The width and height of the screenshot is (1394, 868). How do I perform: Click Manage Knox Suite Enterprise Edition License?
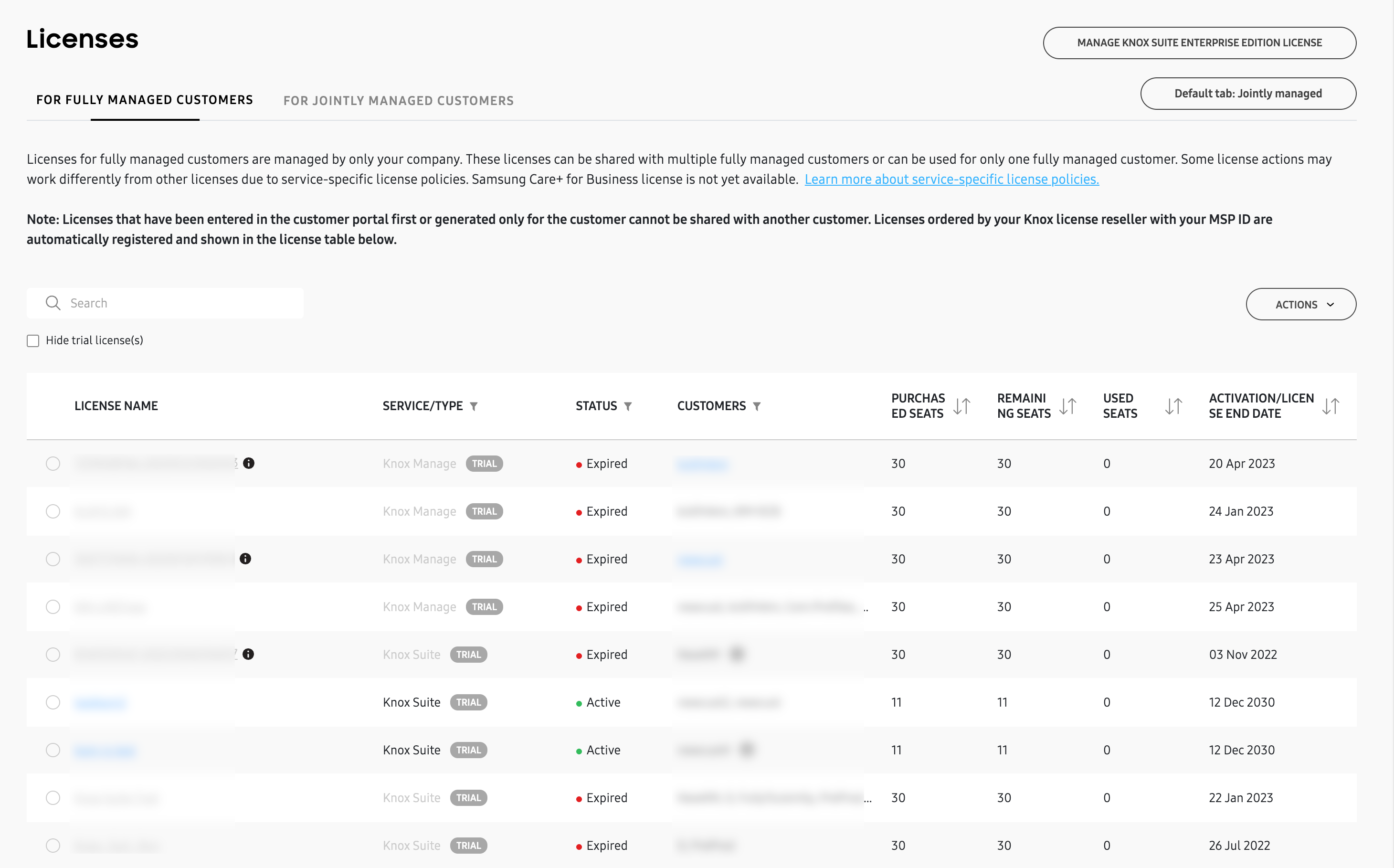(1199, 43)
